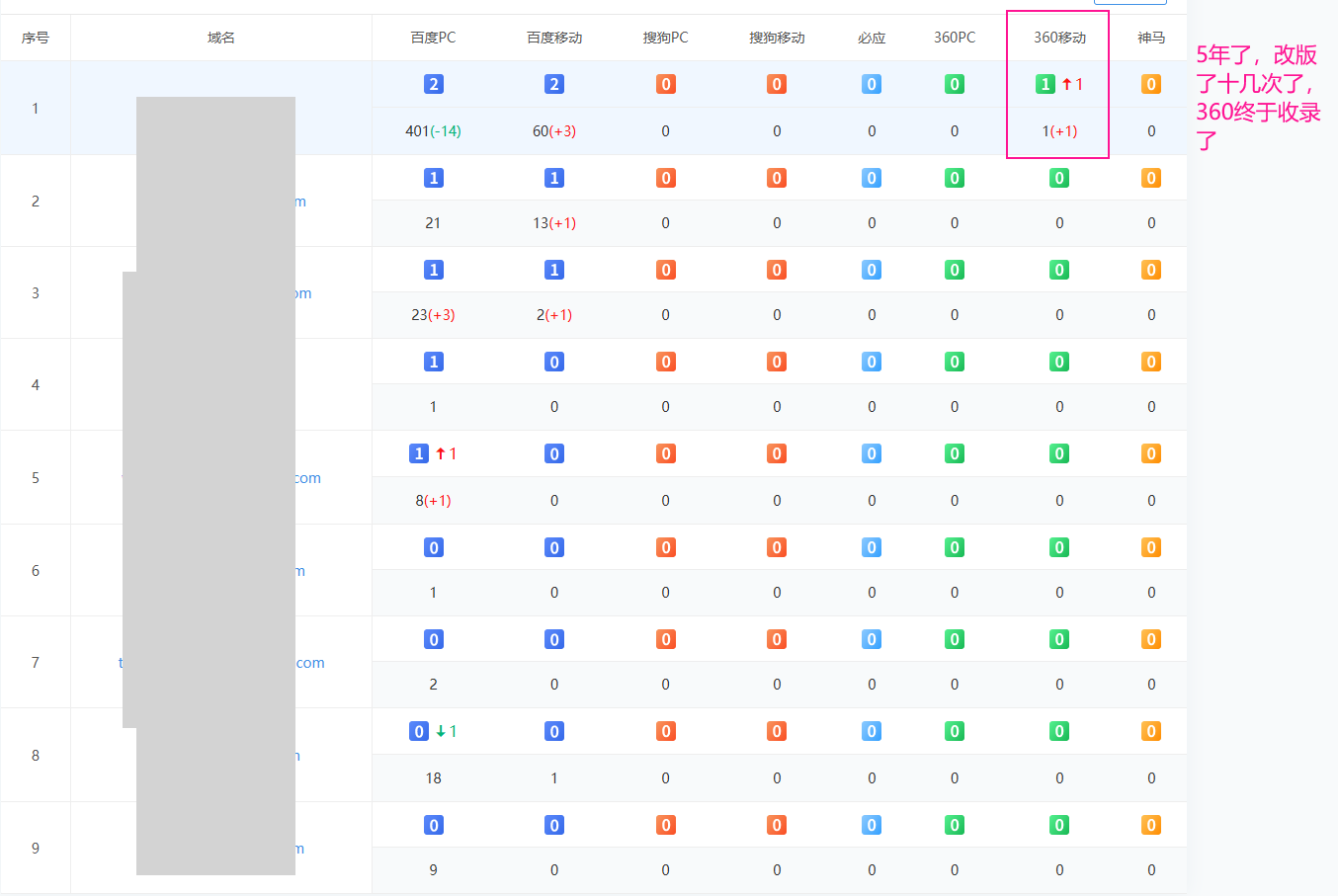
Task: Click the 百度PC badge 1 in row 3
Action: click(433, 270)
